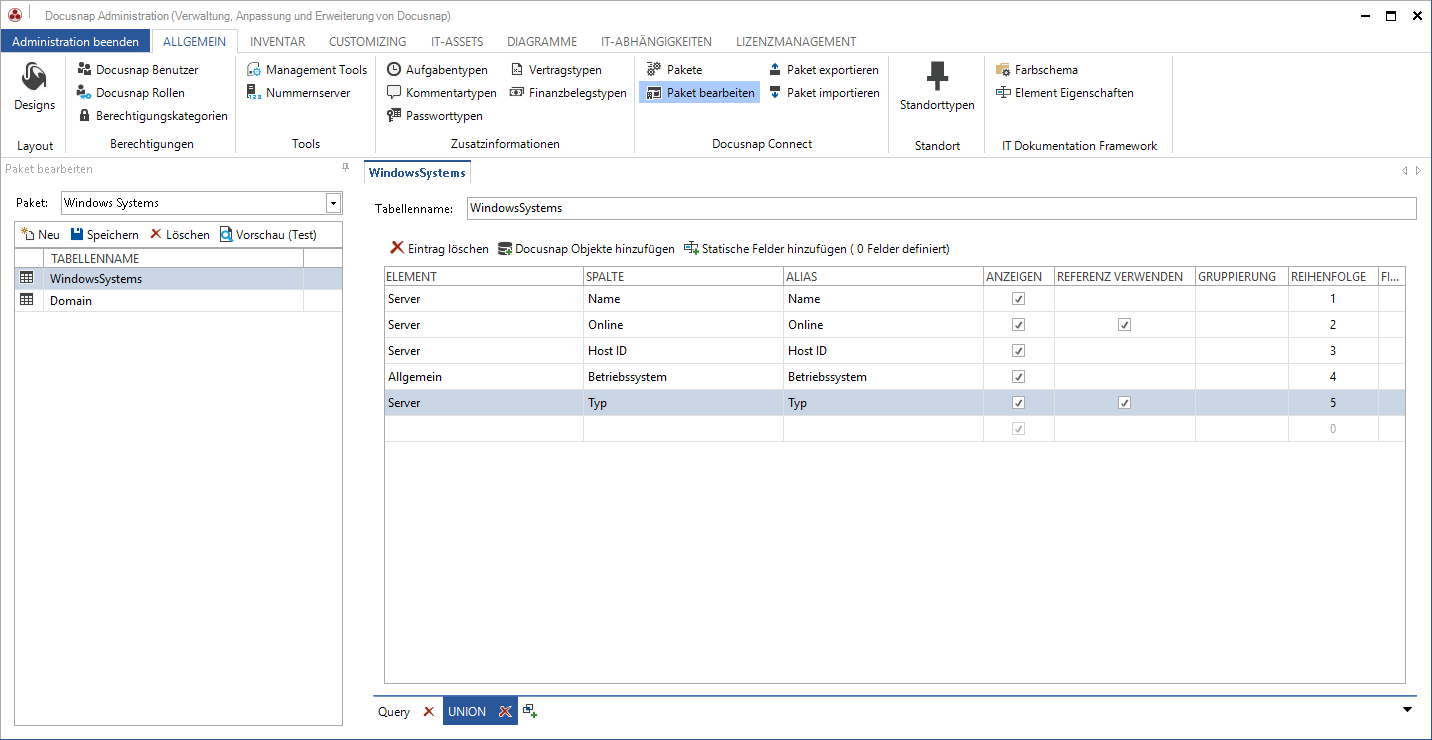The image size is (1432, 740).
Task: Toggle Anzeigen for Typ row
Action: 1018,403
